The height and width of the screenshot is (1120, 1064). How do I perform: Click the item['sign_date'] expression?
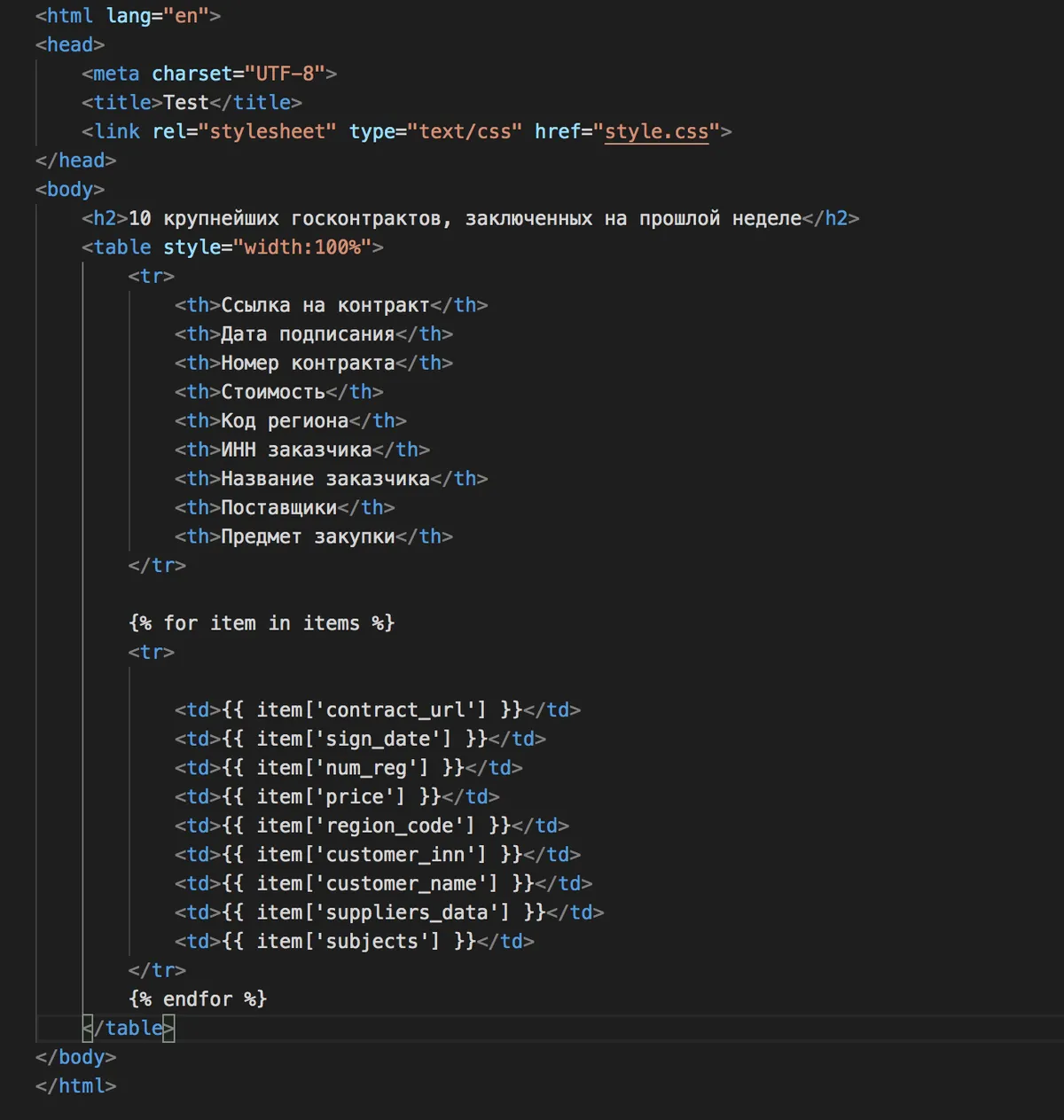tap(355, 739)
